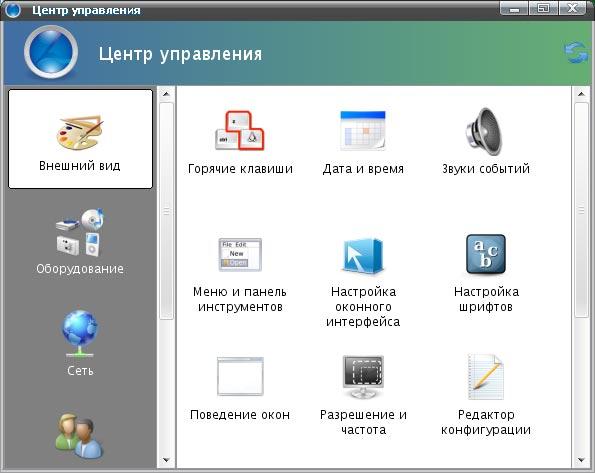Click the blue refresh arrows icon
The image size is (595, 473).
click(576, 53)
